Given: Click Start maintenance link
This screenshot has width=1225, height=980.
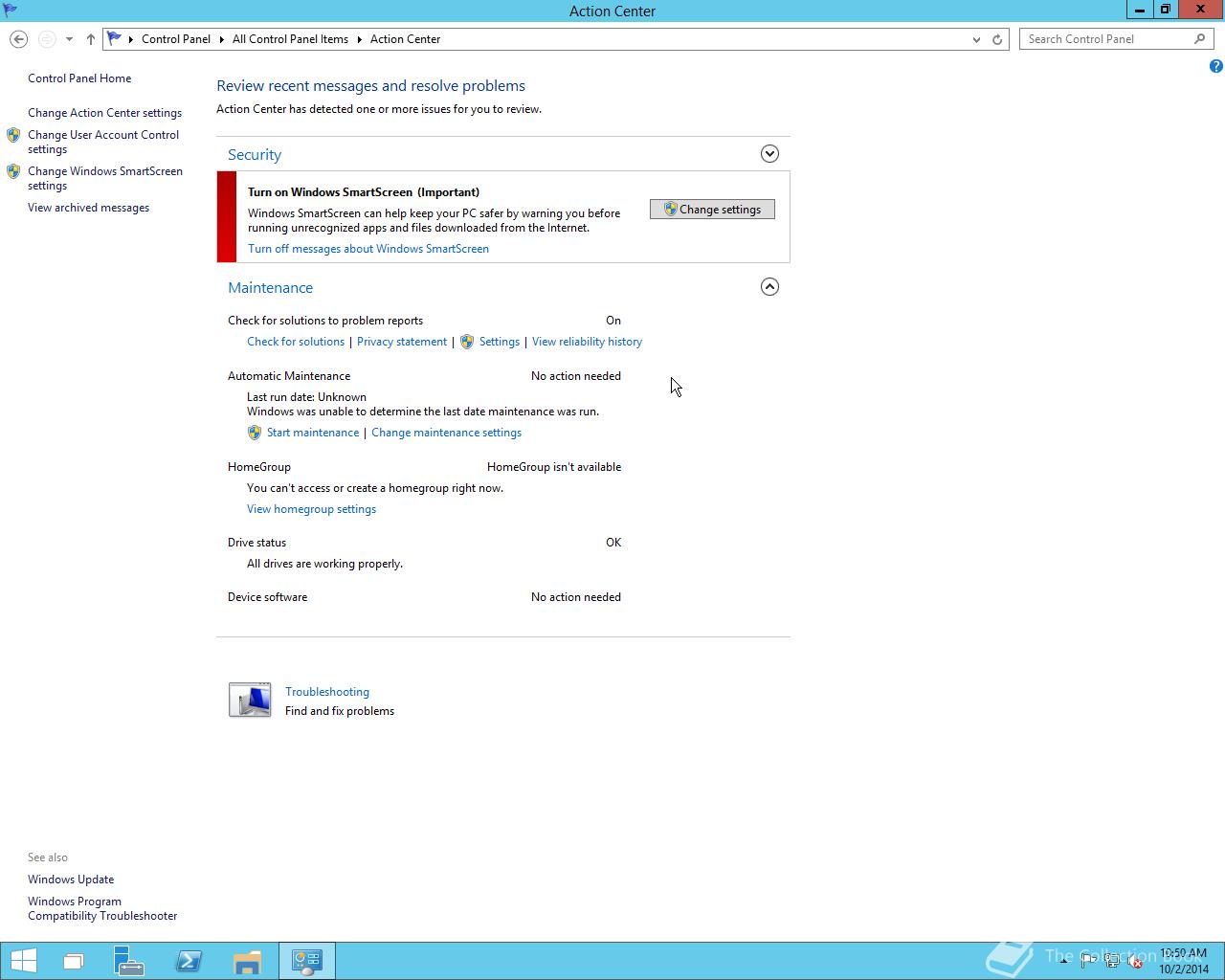Looking at the screenshot, I should click(313, 433).
